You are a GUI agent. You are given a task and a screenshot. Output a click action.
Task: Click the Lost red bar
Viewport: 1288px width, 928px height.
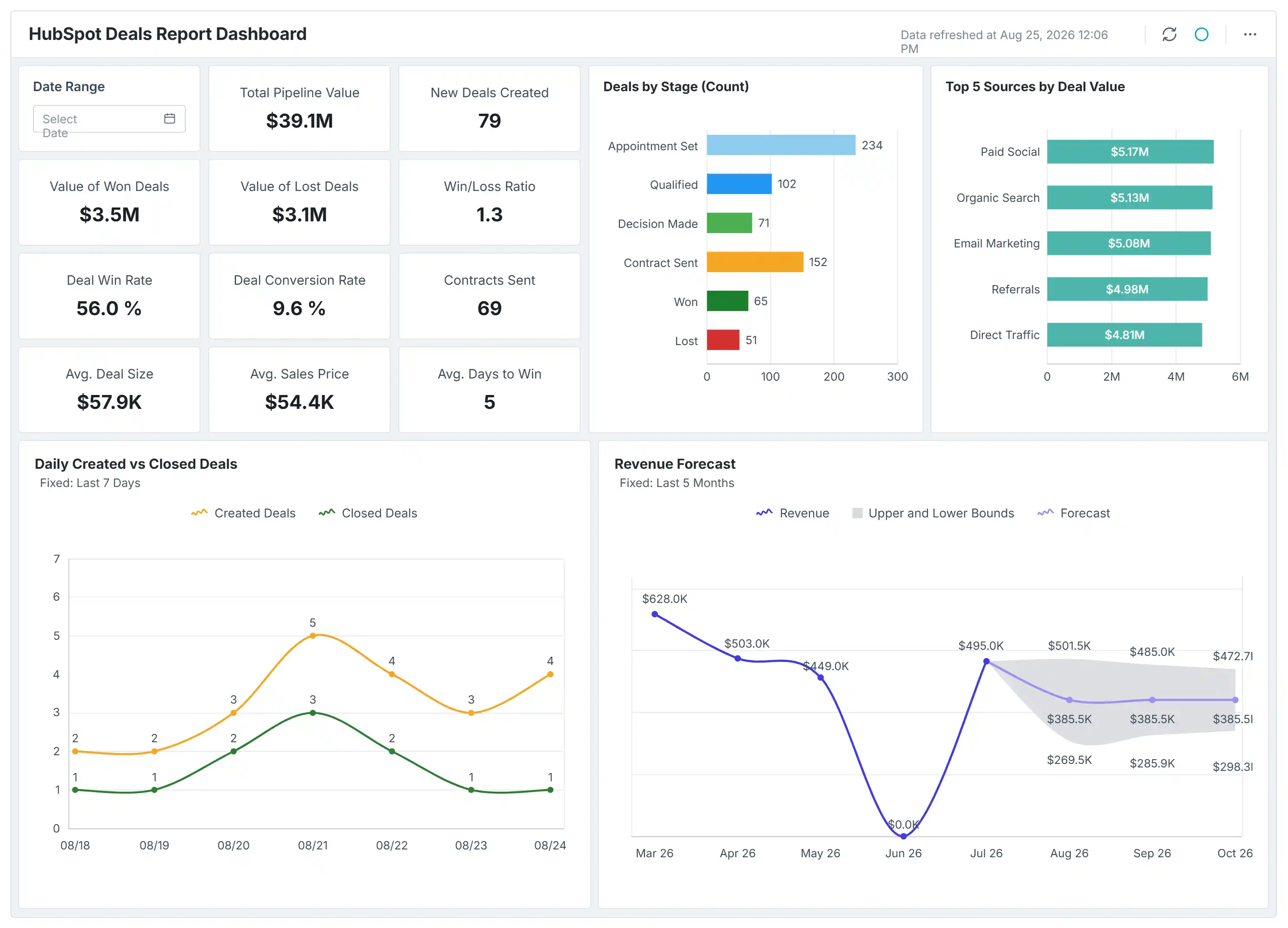tap(723, 340)
